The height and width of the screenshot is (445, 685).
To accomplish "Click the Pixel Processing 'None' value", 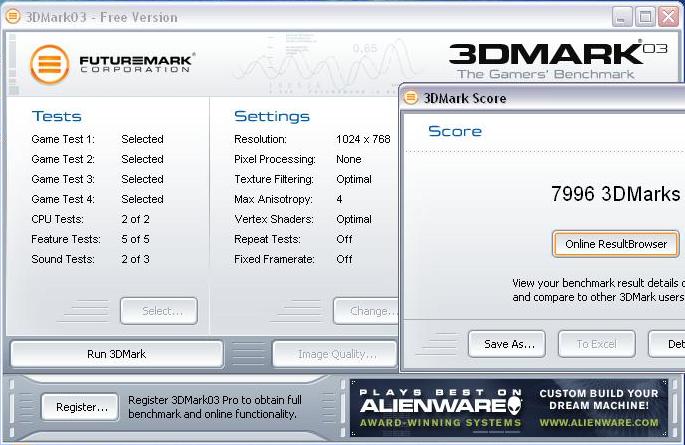I will (349, 159).
